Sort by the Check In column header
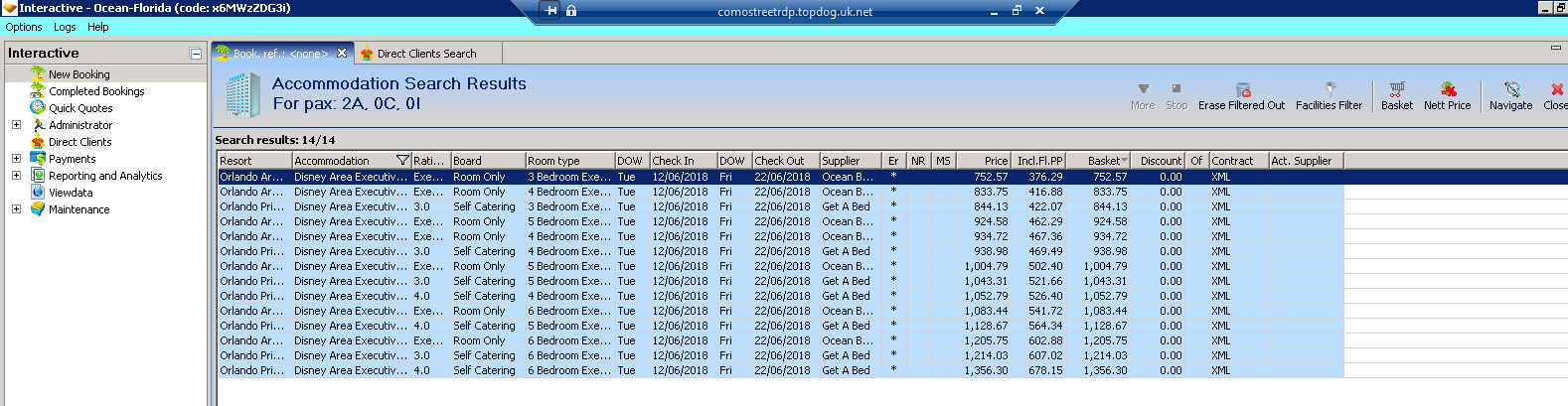Viewport: 1568px width, 406px height. (x=683, y=160)
